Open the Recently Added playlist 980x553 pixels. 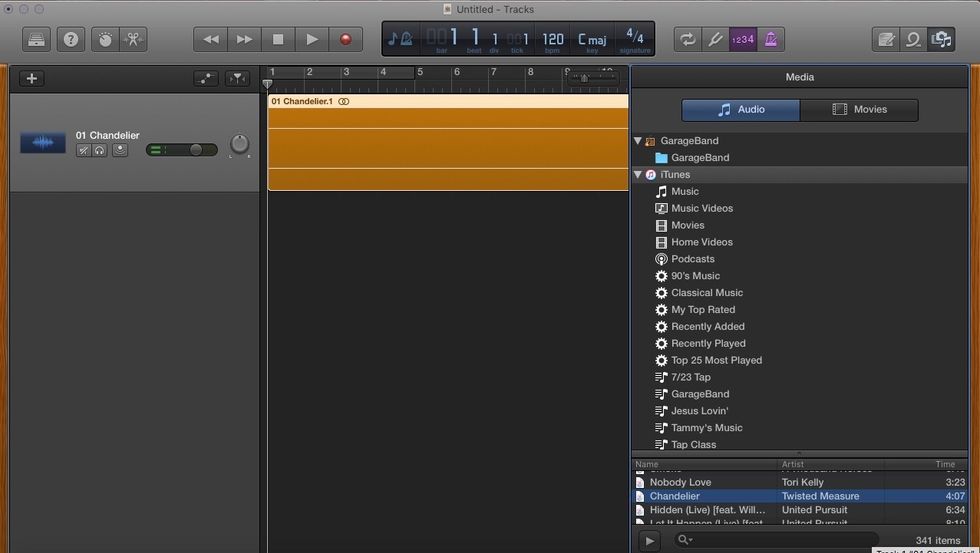[700, 327]
